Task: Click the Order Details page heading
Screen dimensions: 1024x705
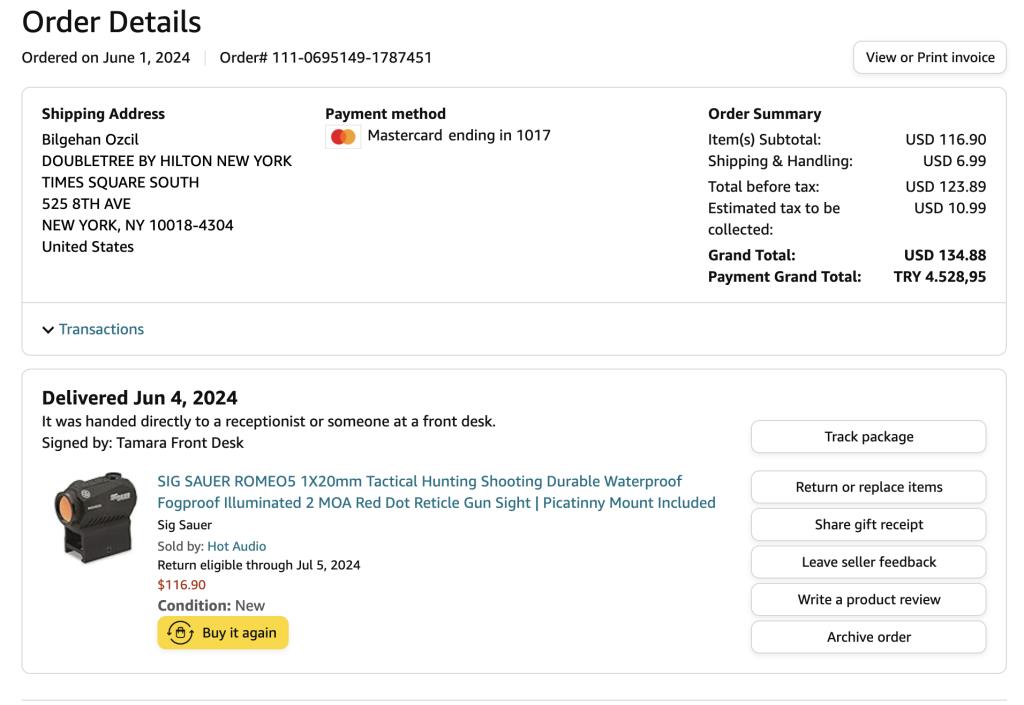Action: (111, 21)
